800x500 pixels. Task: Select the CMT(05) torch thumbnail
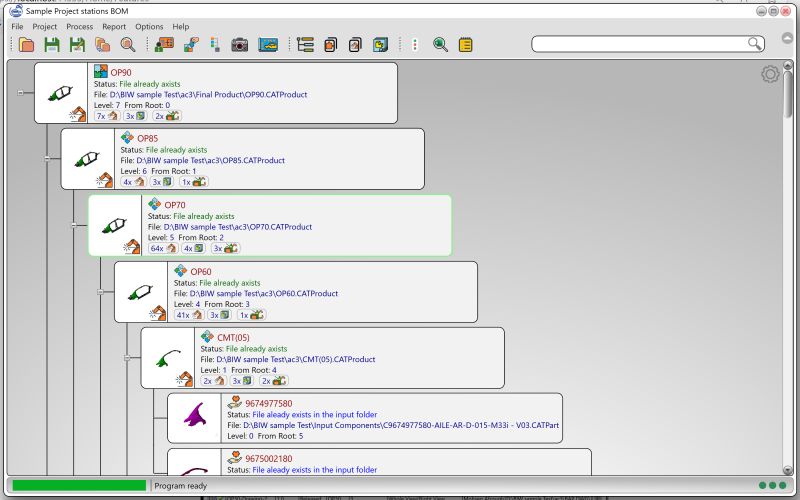click(x=168, y=358)
